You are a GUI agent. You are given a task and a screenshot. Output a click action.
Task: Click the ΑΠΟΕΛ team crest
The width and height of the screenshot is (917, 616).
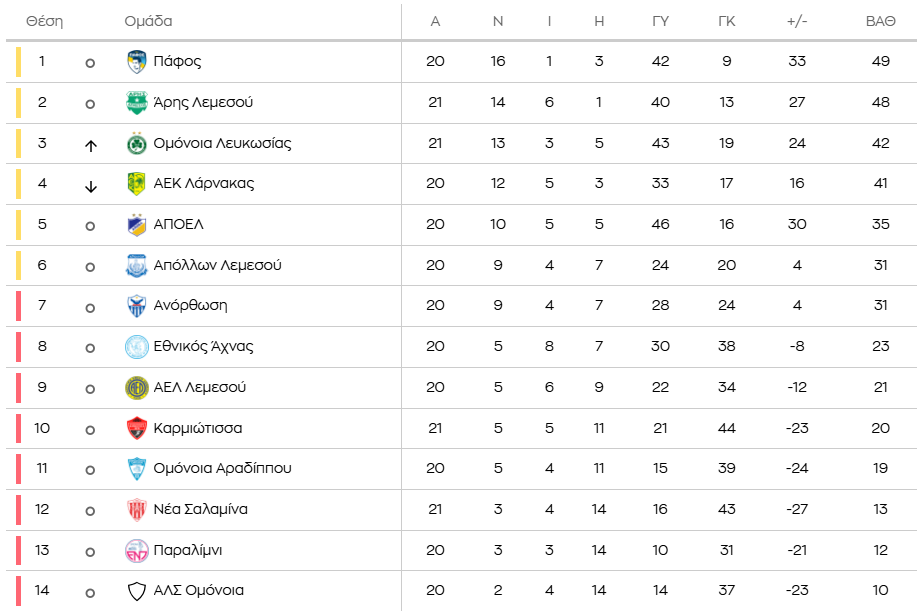[x=137, y=225]
